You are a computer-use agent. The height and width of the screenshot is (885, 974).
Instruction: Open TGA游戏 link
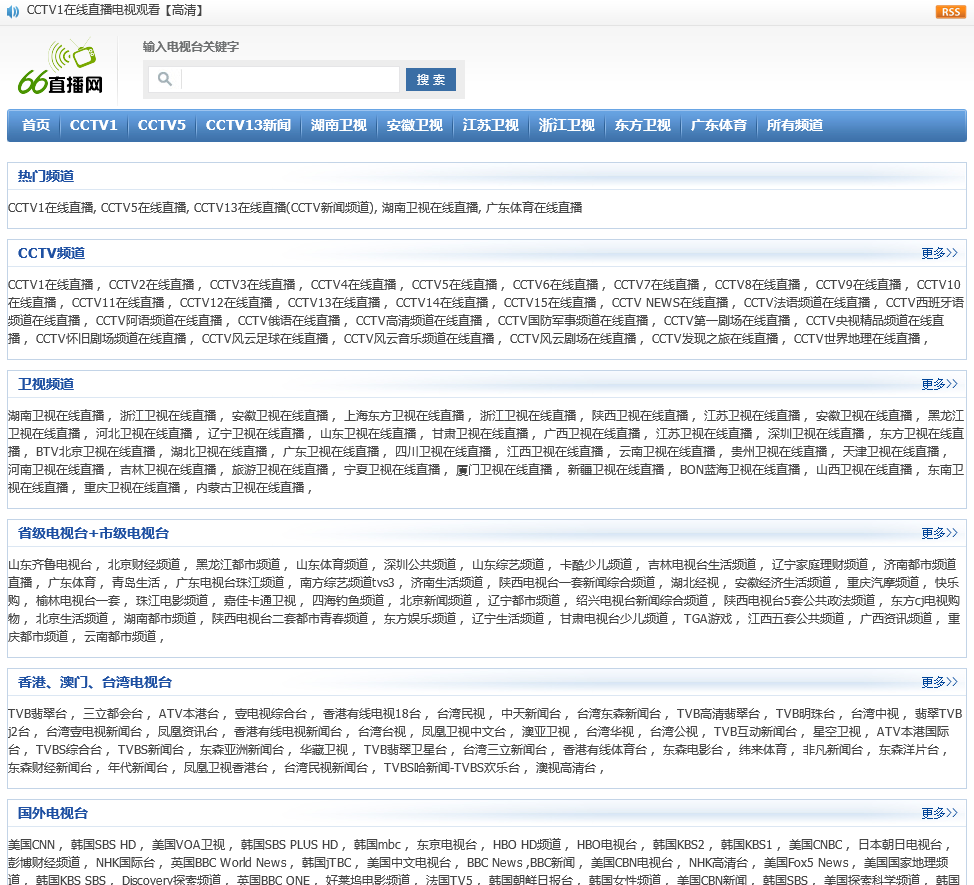pyautogui.click(x=708, y=619)
